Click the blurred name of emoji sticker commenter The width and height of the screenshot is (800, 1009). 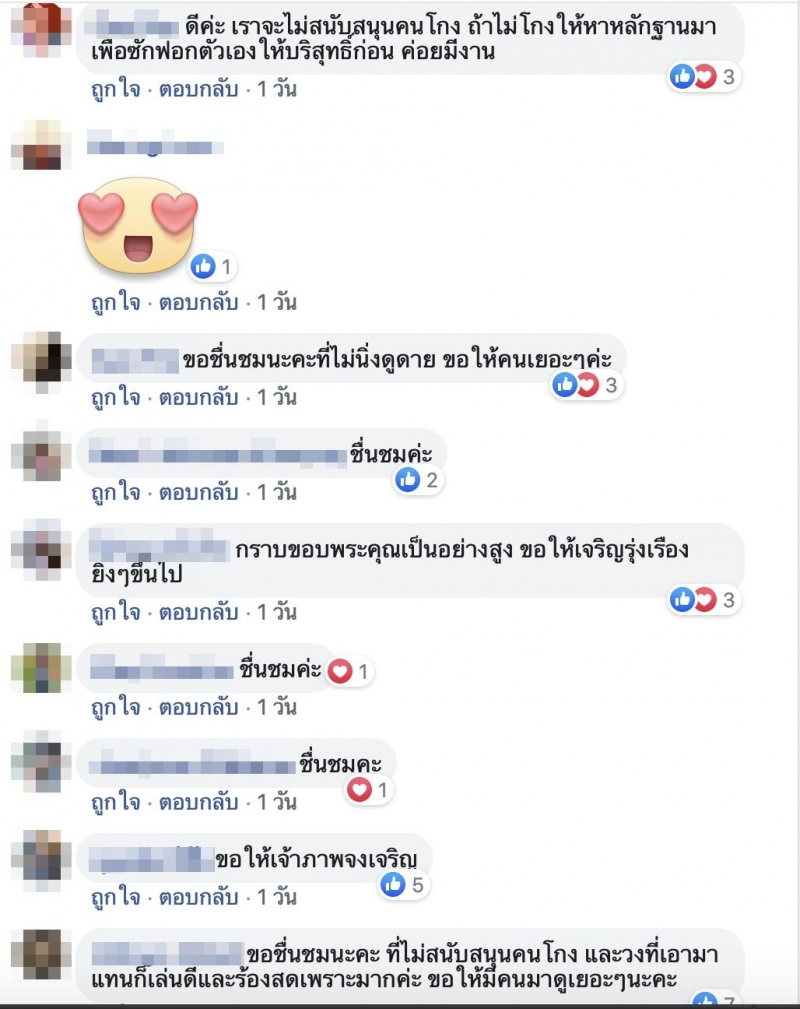(x=154, y=147)
